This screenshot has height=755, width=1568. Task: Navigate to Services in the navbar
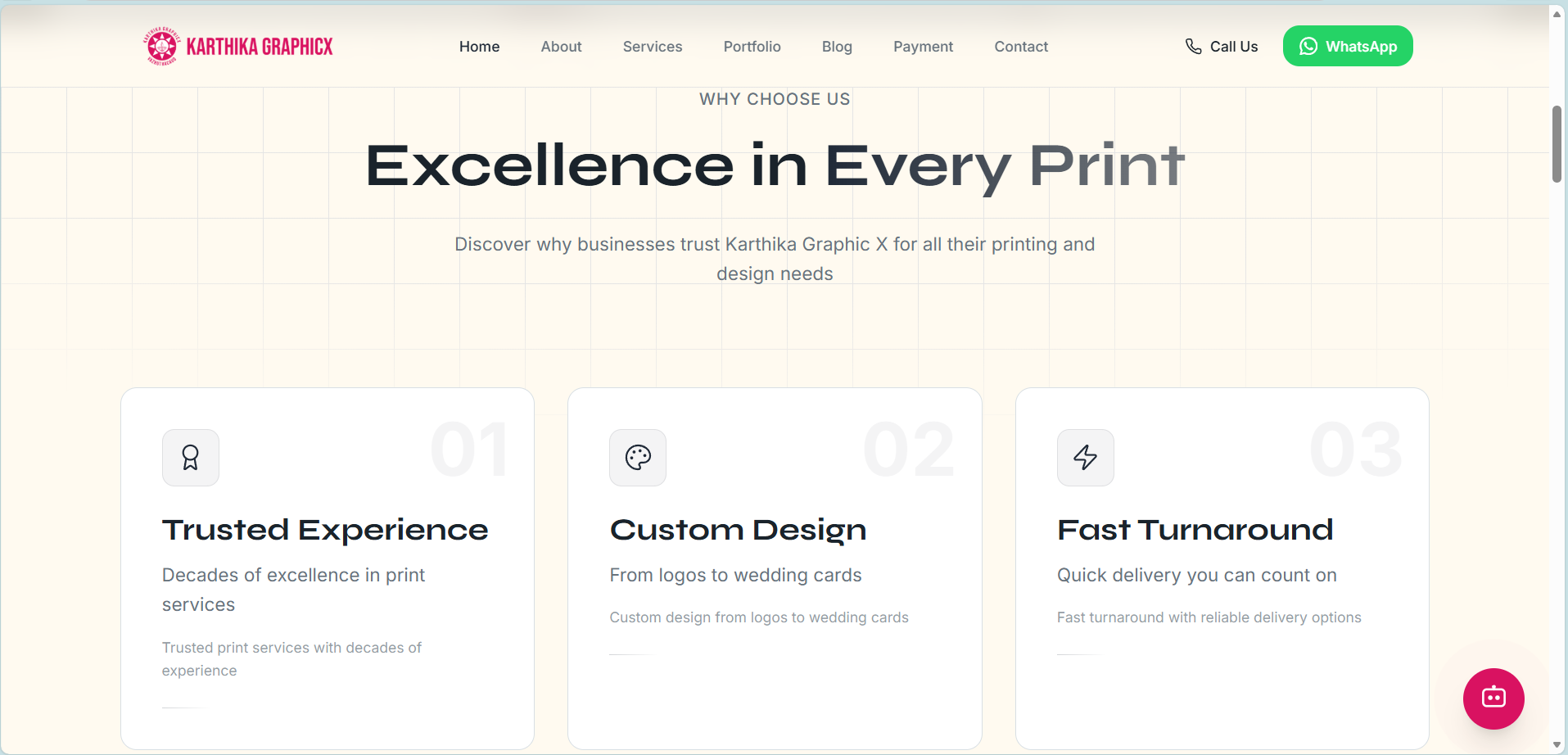pyautogui.click(x=652, y=47)
